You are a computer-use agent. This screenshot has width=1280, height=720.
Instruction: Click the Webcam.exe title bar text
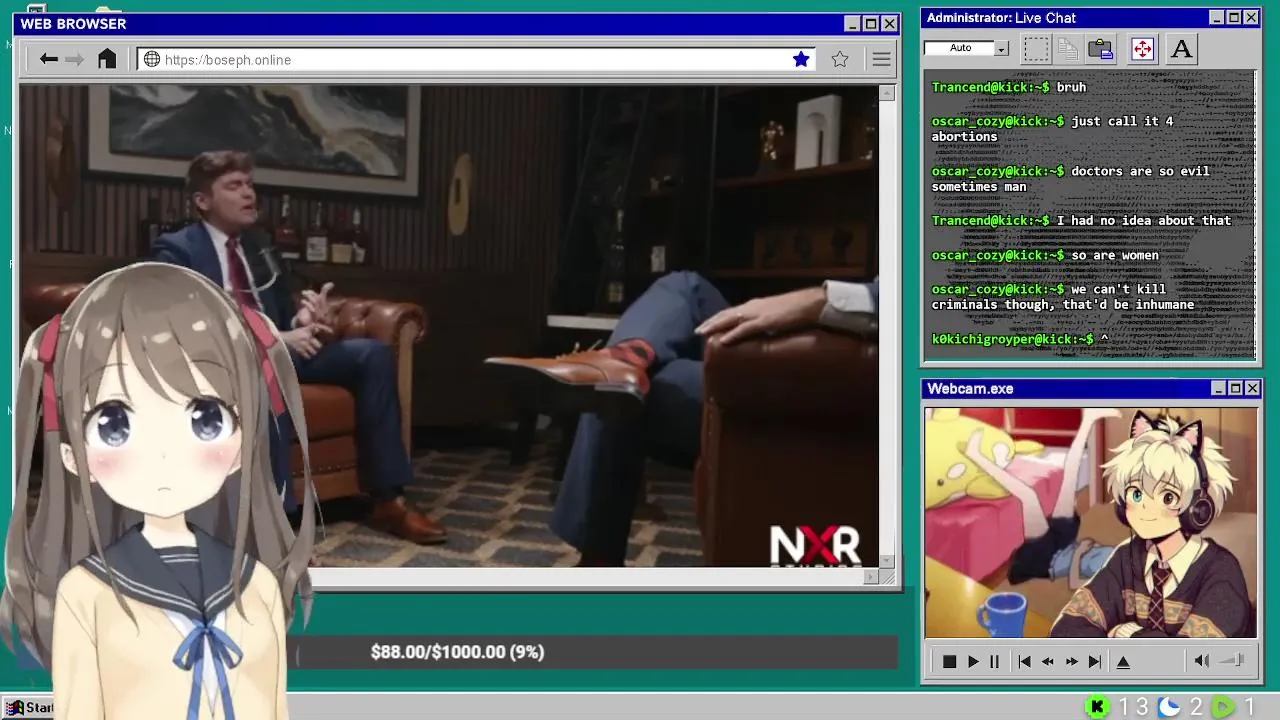point(970,389)
